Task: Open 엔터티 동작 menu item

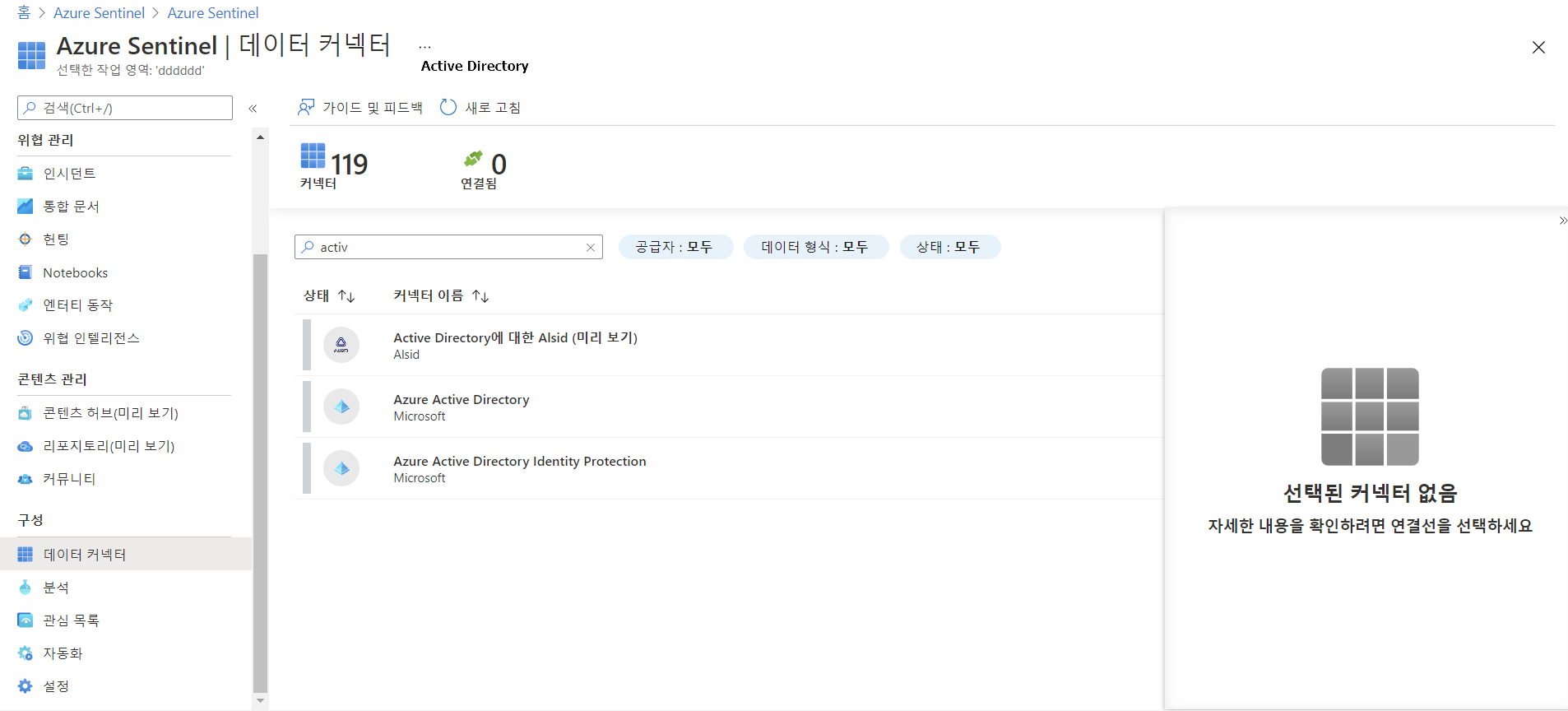Action: tap(77, 305)
